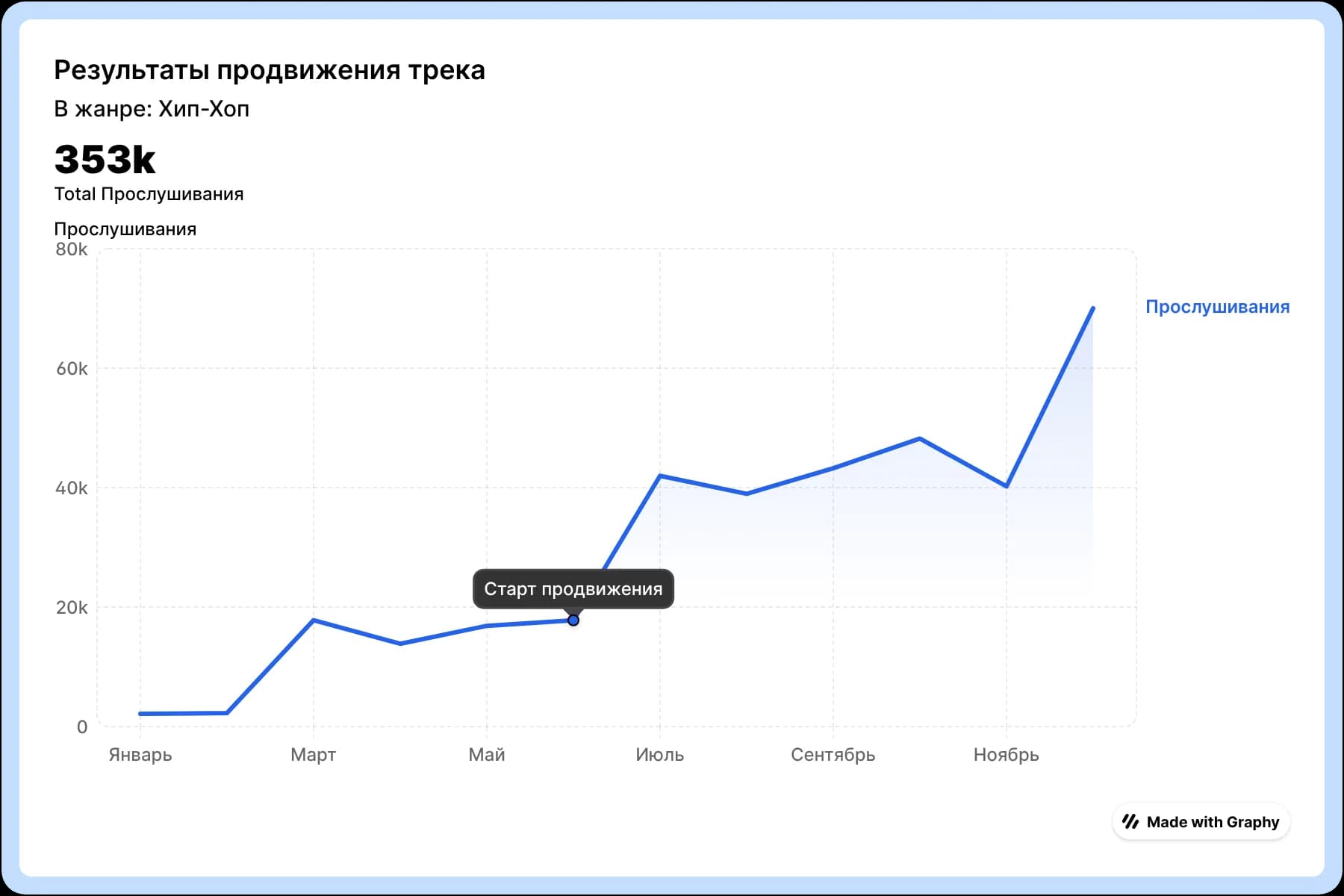
Task: Click the '0' y-axis label
Action: (x=82, y=727)
